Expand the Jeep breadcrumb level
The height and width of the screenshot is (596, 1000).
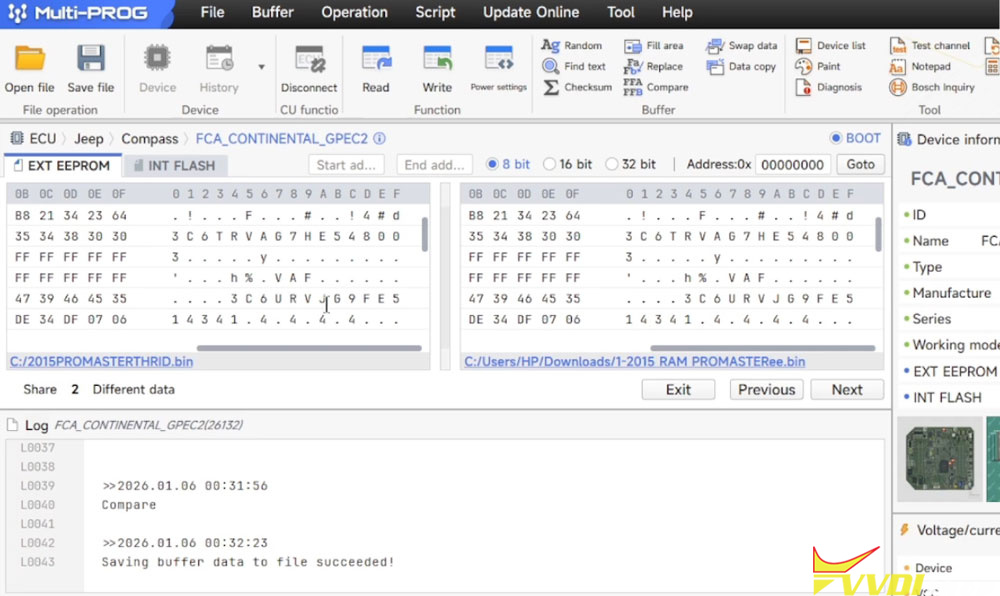(88, 139)
